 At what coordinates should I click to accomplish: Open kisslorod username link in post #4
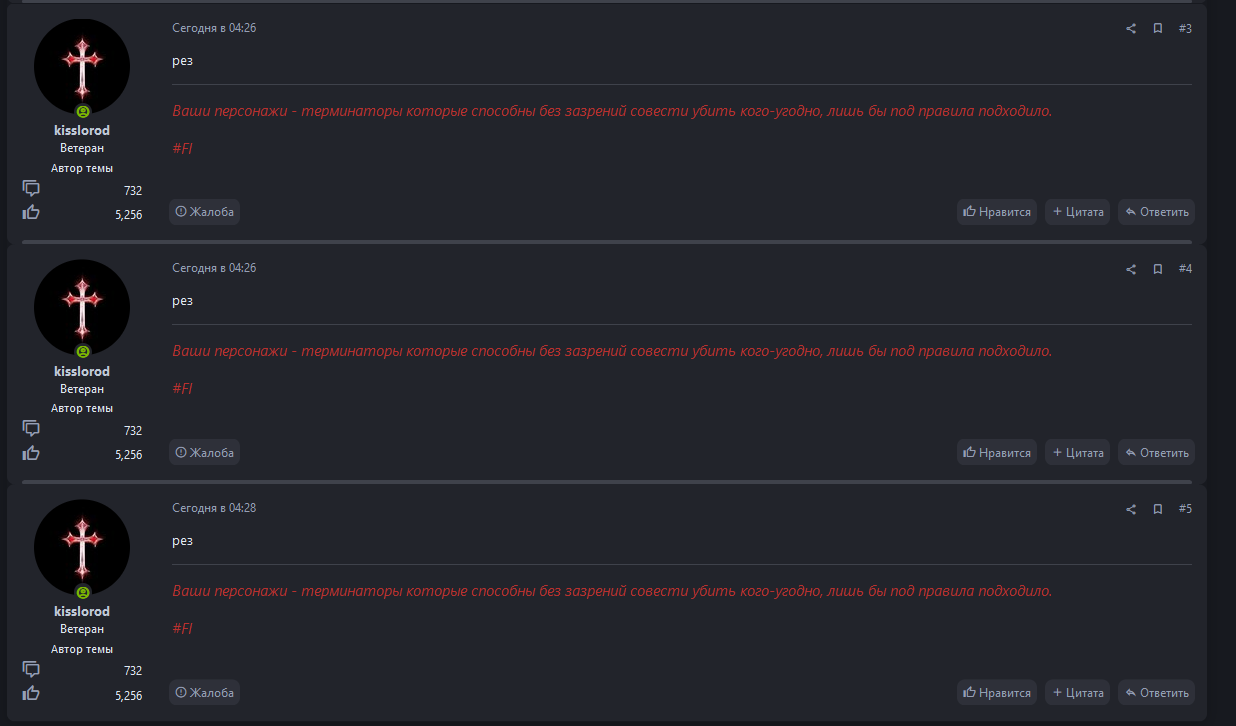82,371
